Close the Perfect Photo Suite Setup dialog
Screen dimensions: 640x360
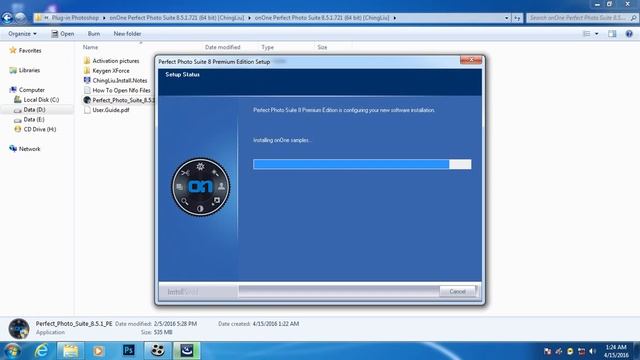point(471,60)
